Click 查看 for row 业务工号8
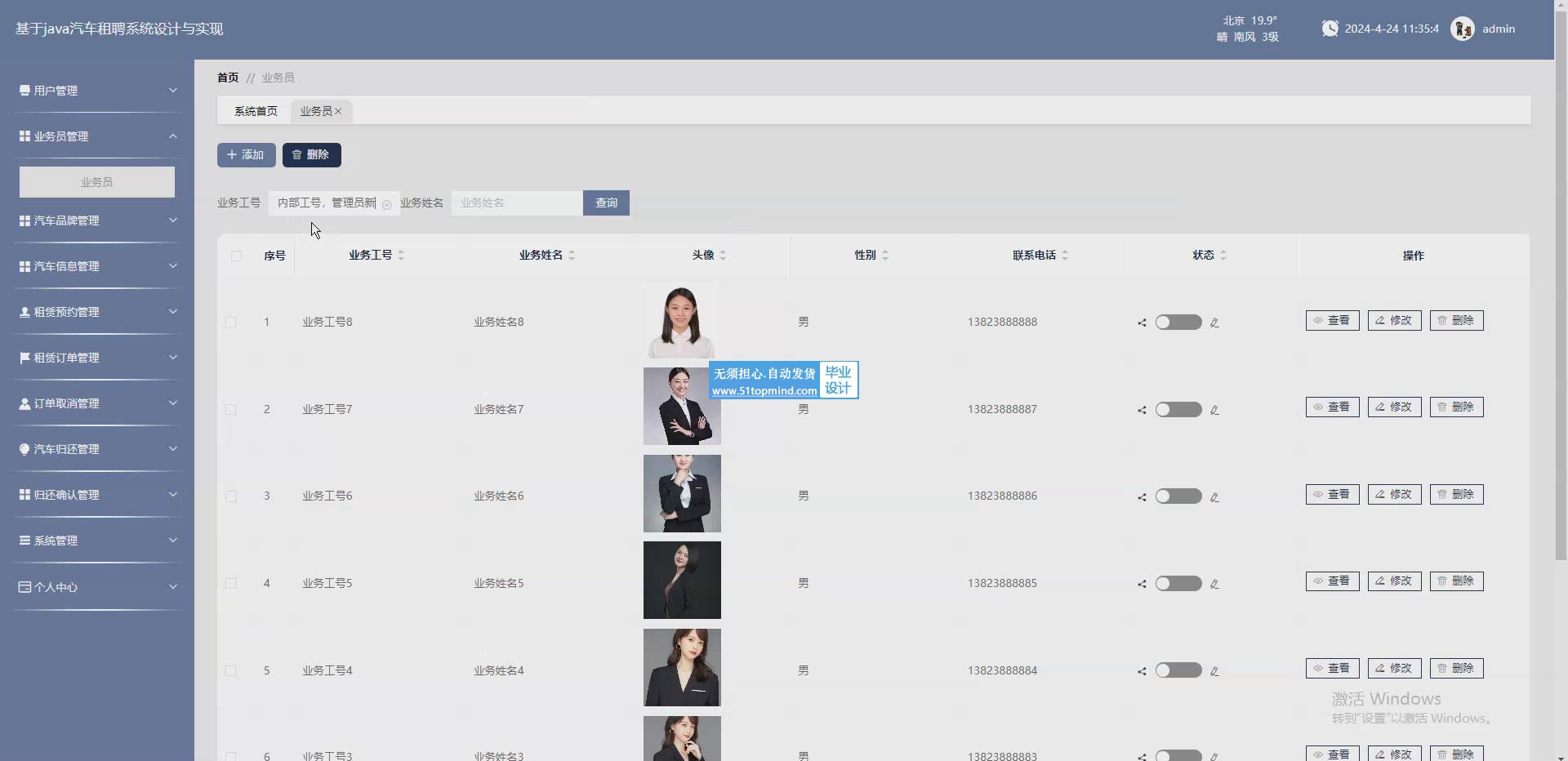The width and height of the screenshot is (1568, 761). (x=1332, y=320)
